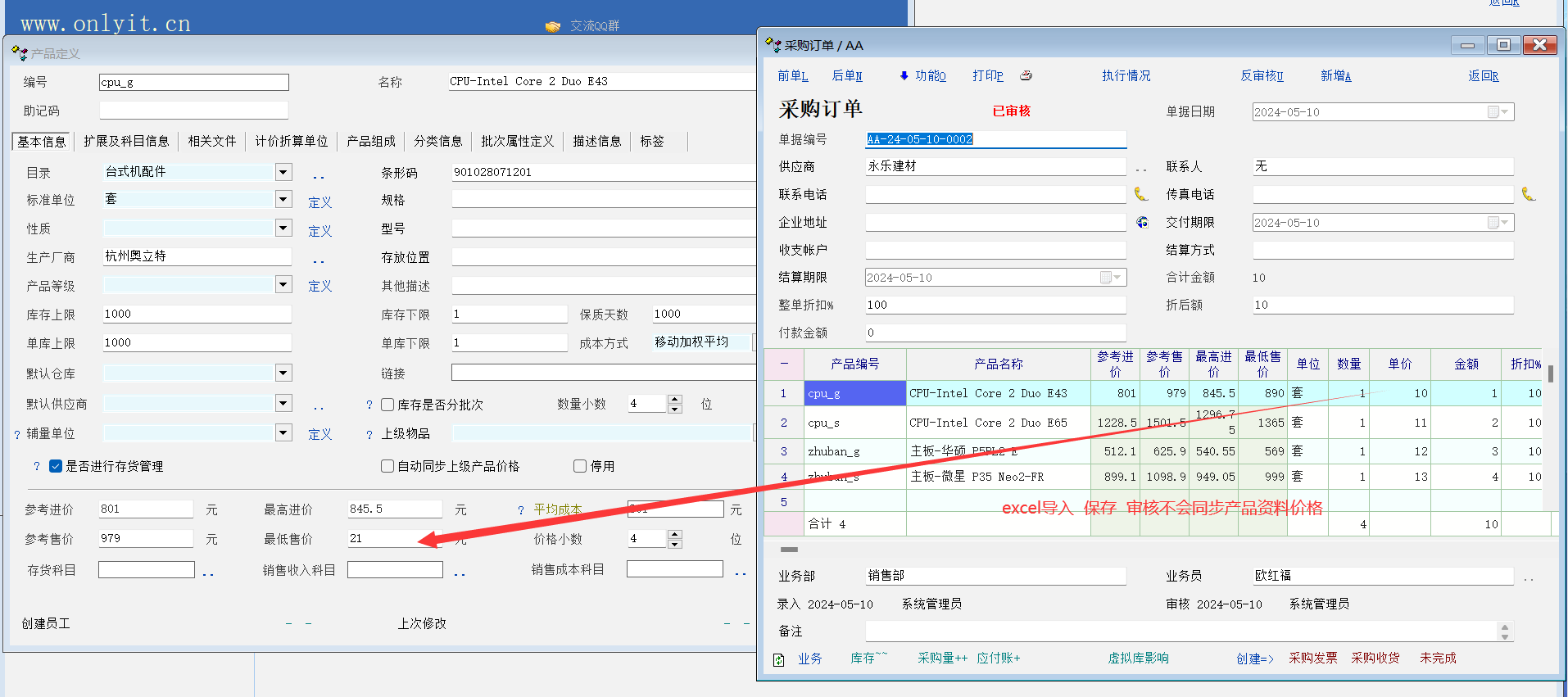Click the refresh document icon left of 业务
Viewport: 1568px width, 697px height.
click(x=779, y=659)
